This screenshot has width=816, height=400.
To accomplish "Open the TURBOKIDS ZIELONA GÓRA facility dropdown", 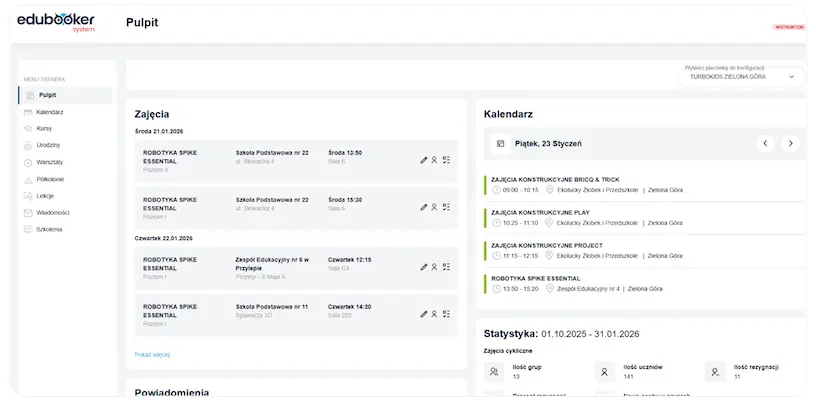I will pos(741,76).
